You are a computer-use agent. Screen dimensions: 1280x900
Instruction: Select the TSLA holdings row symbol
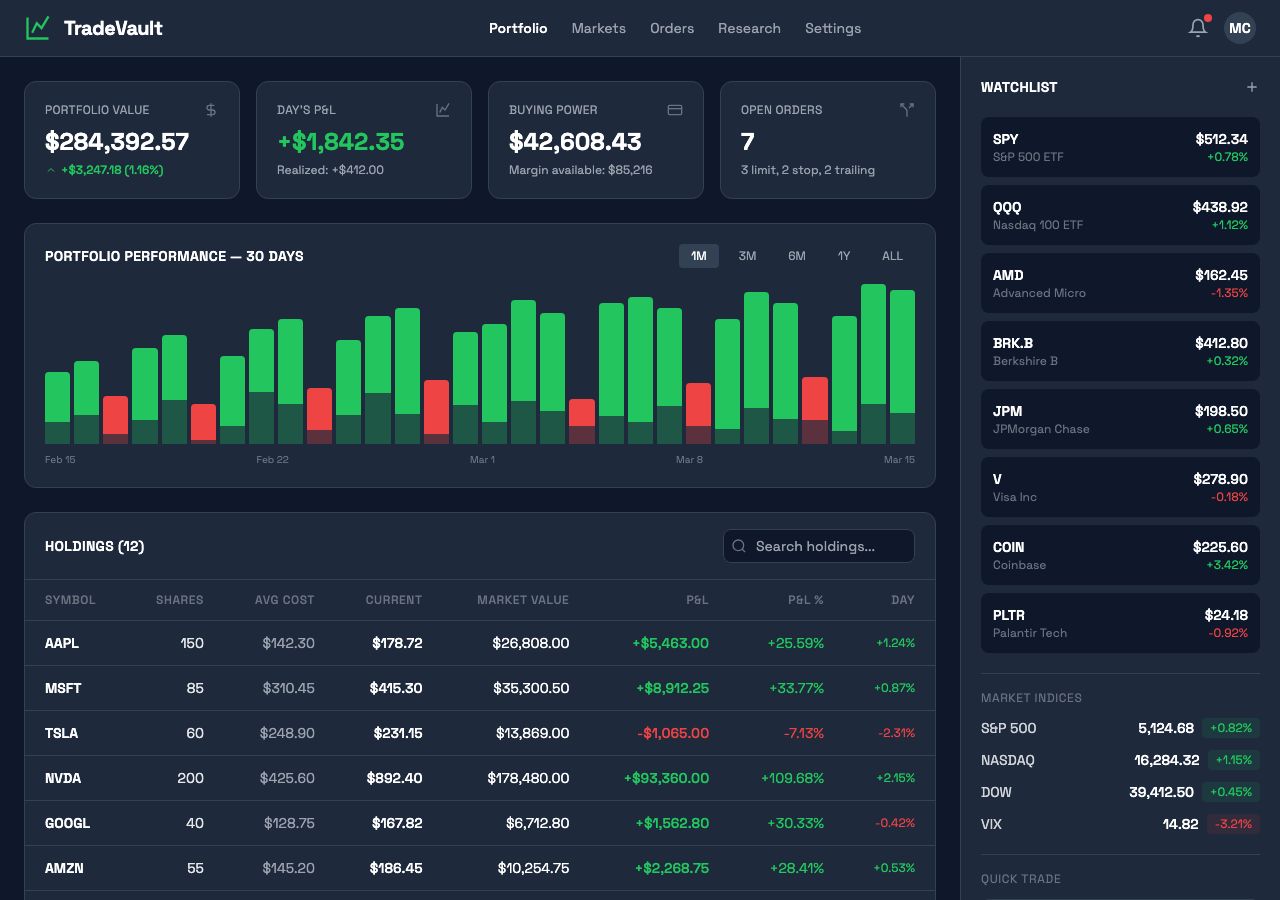[61, 733]
